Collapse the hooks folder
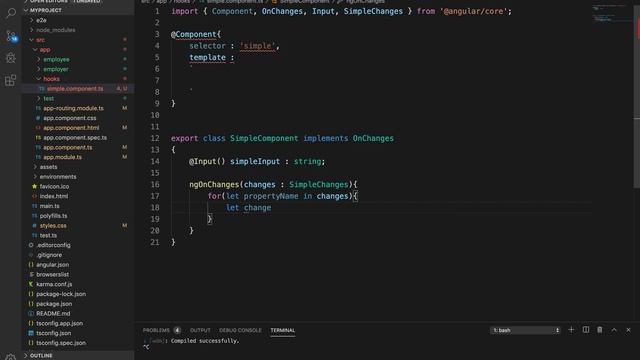640x360 pixels. pos(51,79)
